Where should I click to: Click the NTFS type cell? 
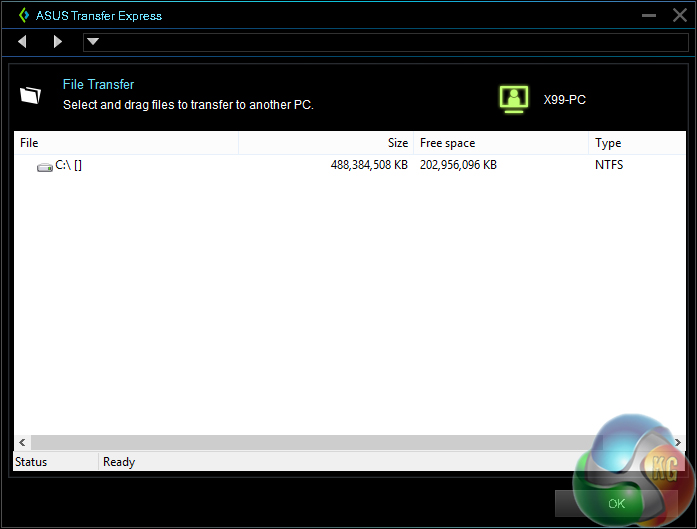tap(609, 165)
